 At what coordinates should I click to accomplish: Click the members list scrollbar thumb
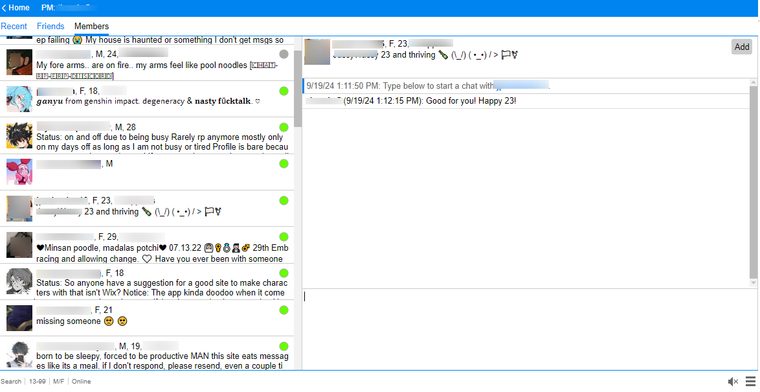pos(298,89)
